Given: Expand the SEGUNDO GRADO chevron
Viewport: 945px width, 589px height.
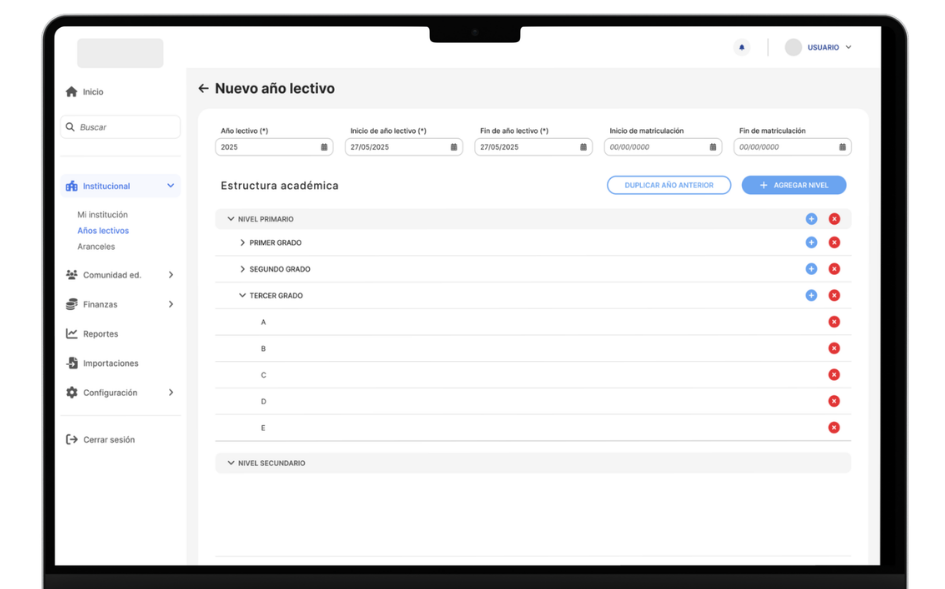Looking at the screenshot, I should coord(242,269).
